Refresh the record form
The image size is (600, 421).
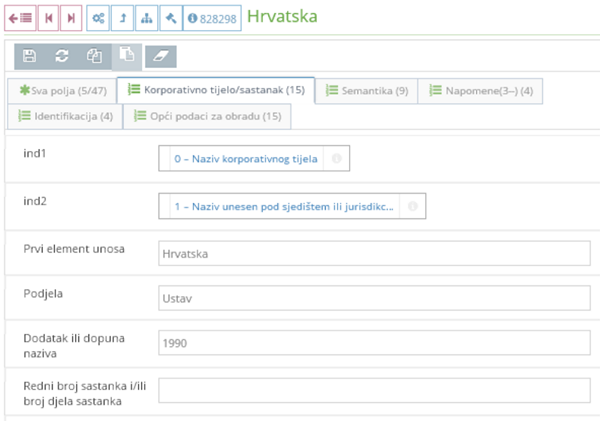point(62,56)
